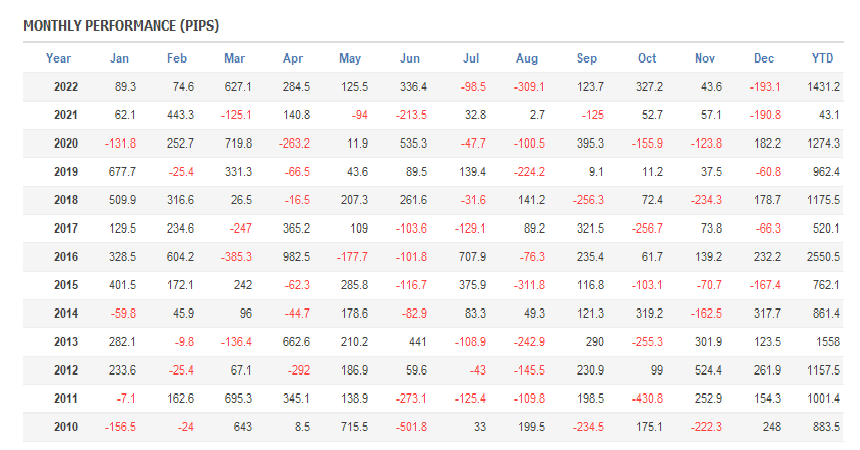
Task: Click the Jan column header
Action: 119,59
